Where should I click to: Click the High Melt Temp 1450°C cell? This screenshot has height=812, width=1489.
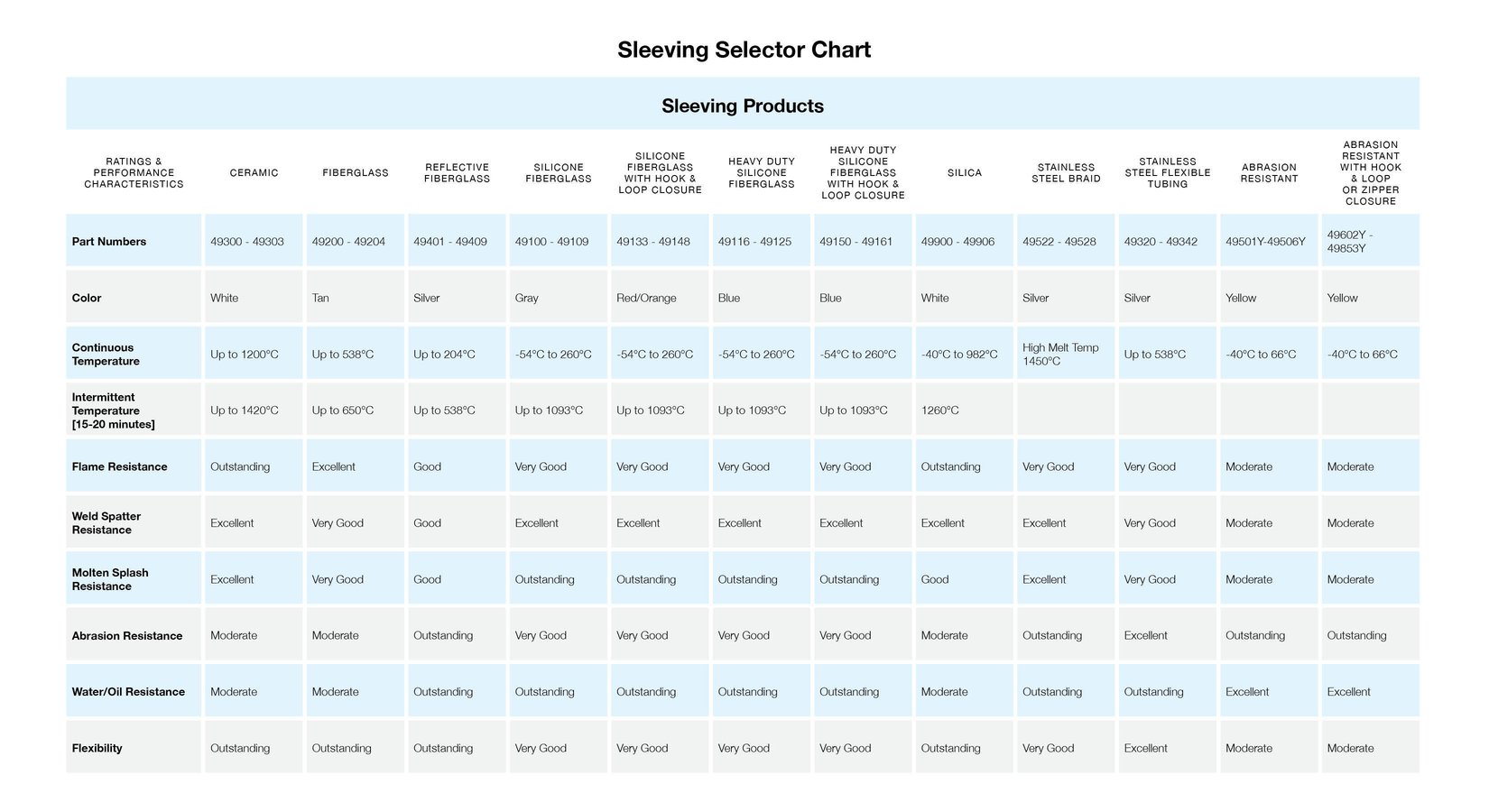coord(1060,354)
